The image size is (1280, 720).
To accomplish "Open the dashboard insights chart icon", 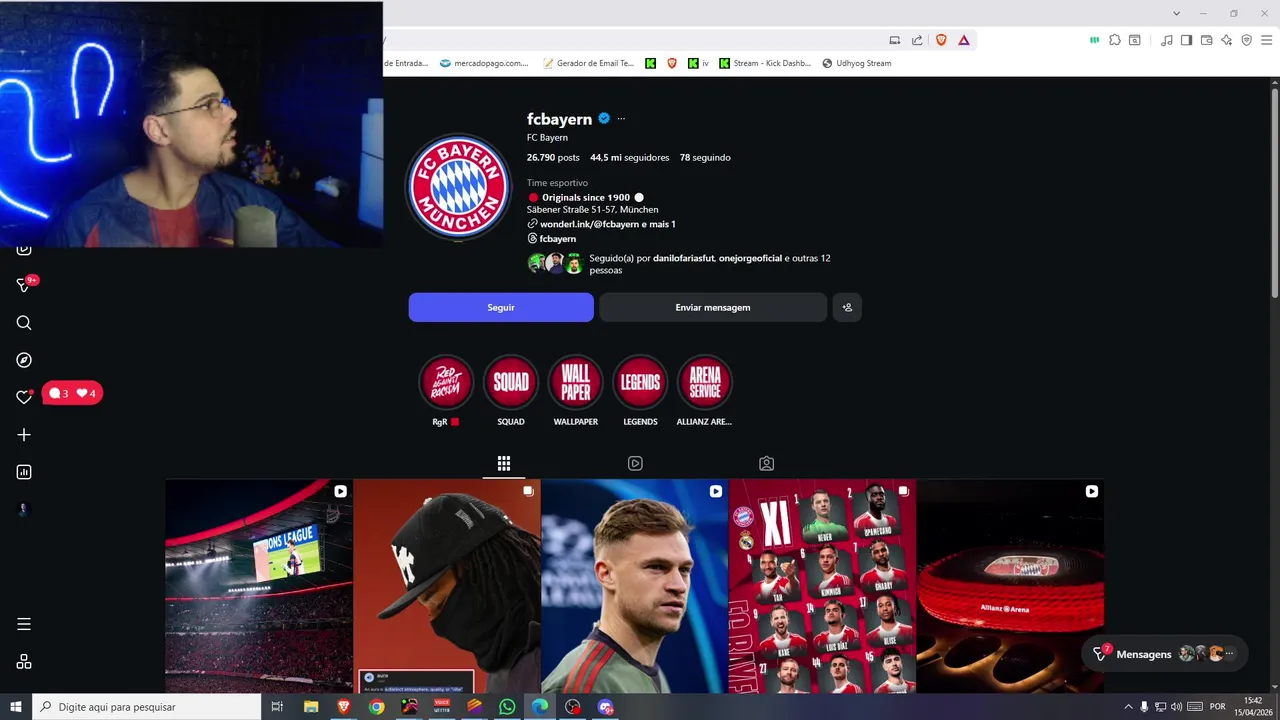I will coord(24,472).
